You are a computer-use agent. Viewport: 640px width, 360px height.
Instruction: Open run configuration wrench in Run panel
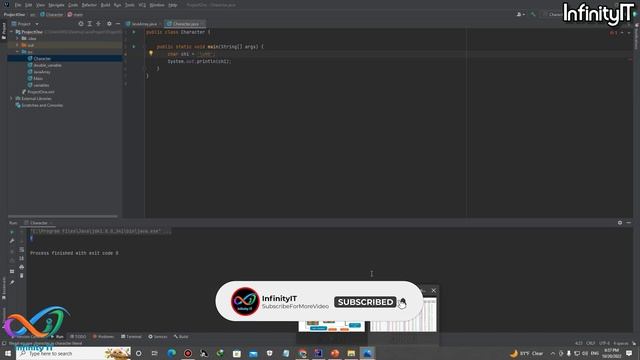pyautogui.click(x=12, y=241)
